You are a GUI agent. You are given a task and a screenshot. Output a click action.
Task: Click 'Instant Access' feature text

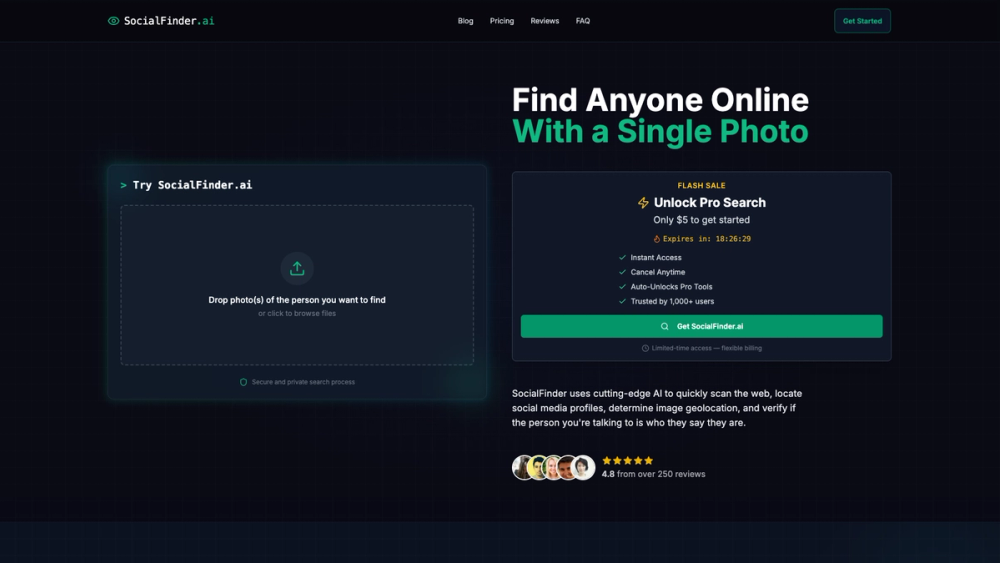(x=656, y=258)
